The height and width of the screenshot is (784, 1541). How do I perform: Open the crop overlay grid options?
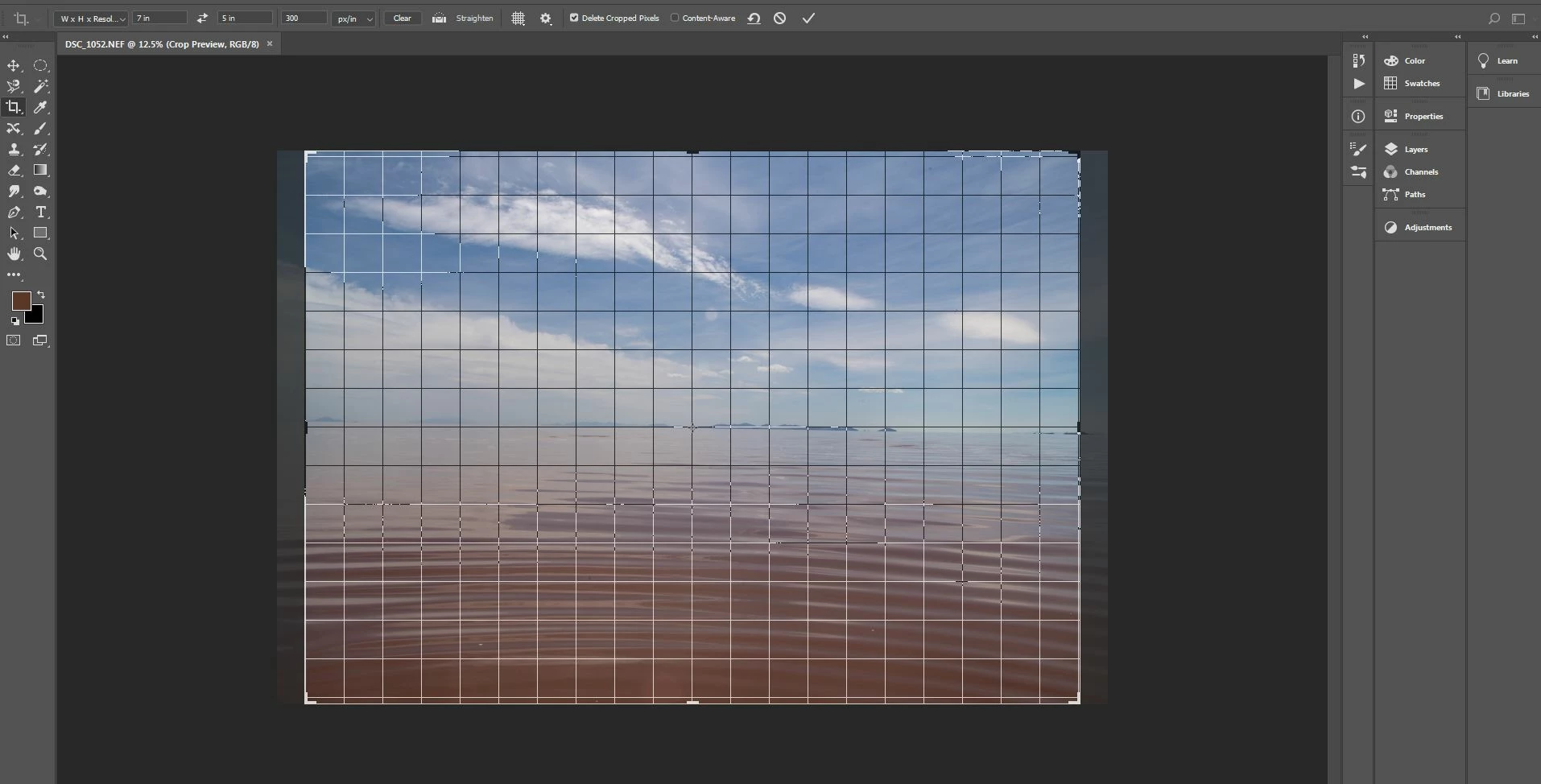518,18
